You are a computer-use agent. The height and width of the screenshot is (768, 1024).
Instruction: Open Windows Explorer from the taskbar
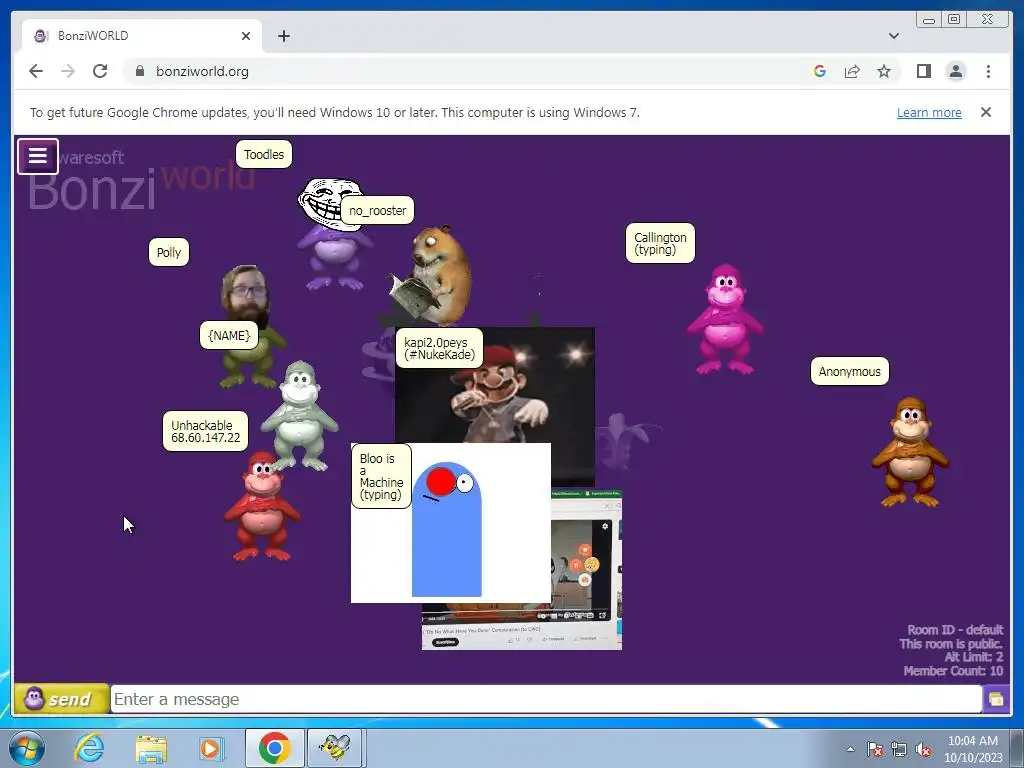coord(151,748)
